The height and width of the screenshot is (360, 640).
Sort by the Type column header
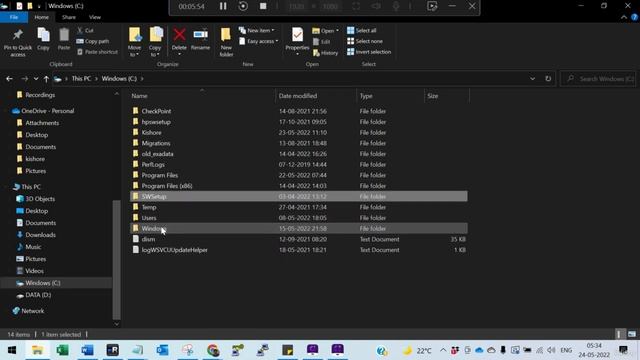[x=390, y=96]
